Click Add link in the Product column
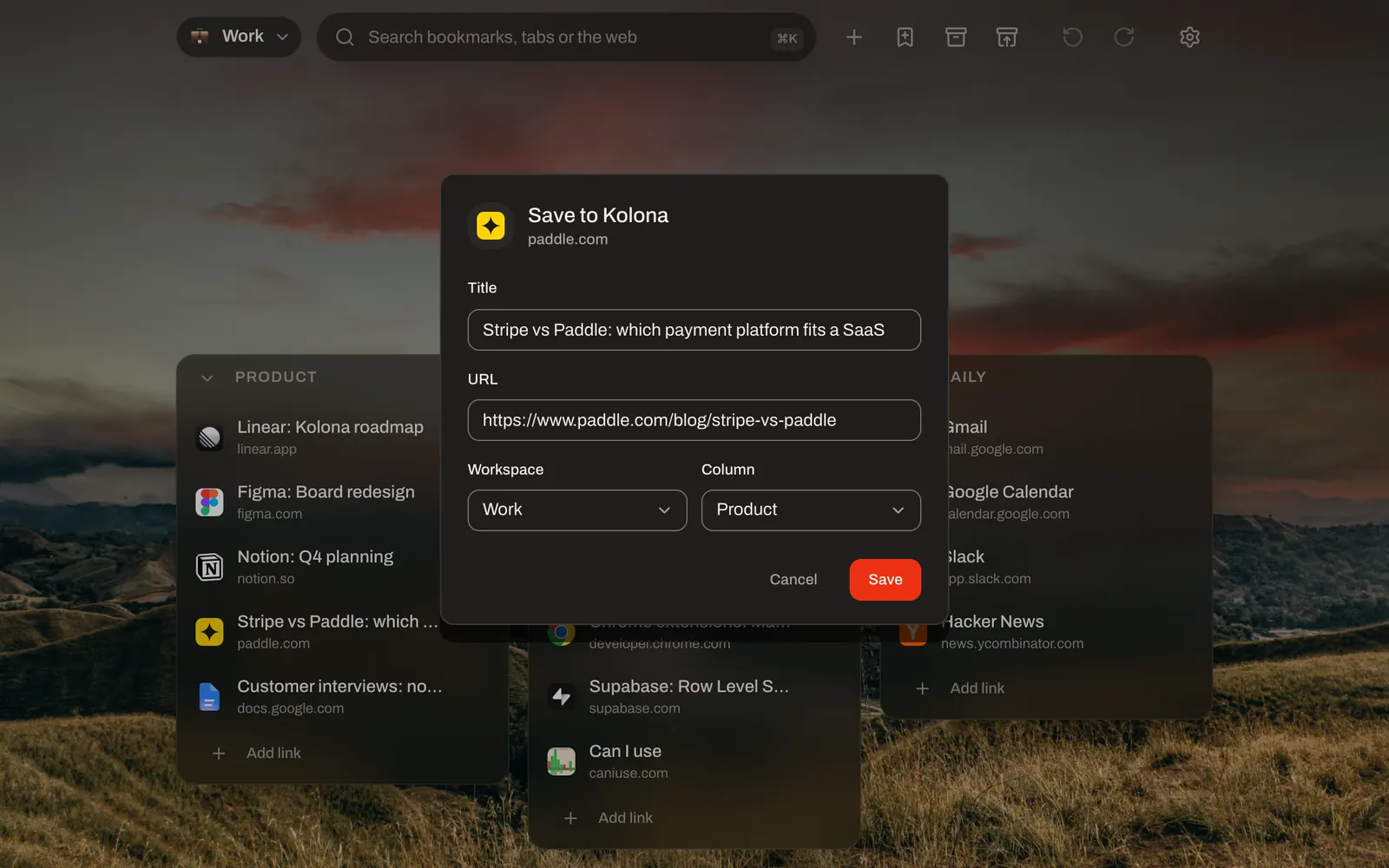 (258, 753)
